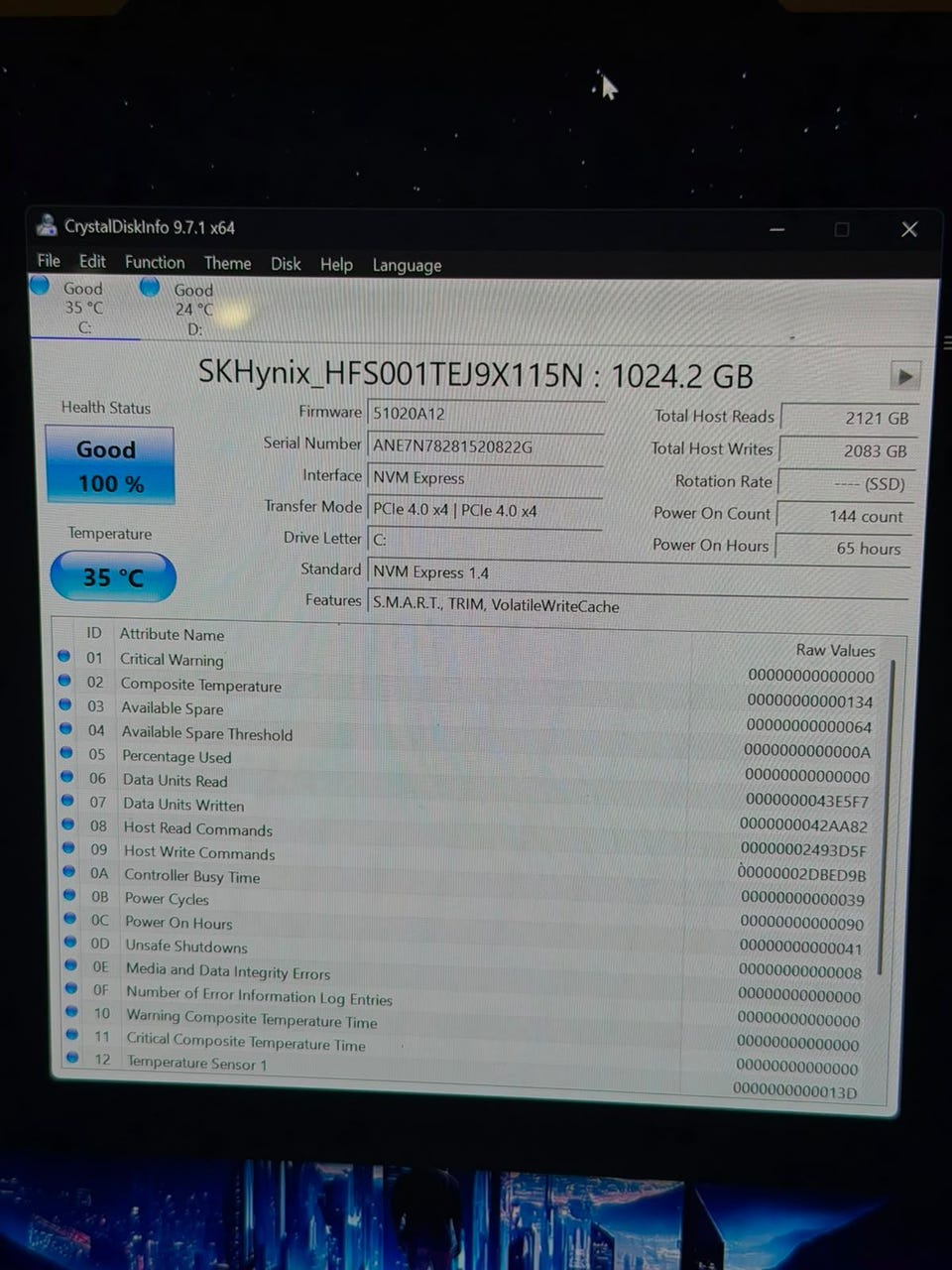The width and height of the screenshot is (952, 1270).
Task: Click the 35 °C temperature button
Action: [x=113, y=577]
